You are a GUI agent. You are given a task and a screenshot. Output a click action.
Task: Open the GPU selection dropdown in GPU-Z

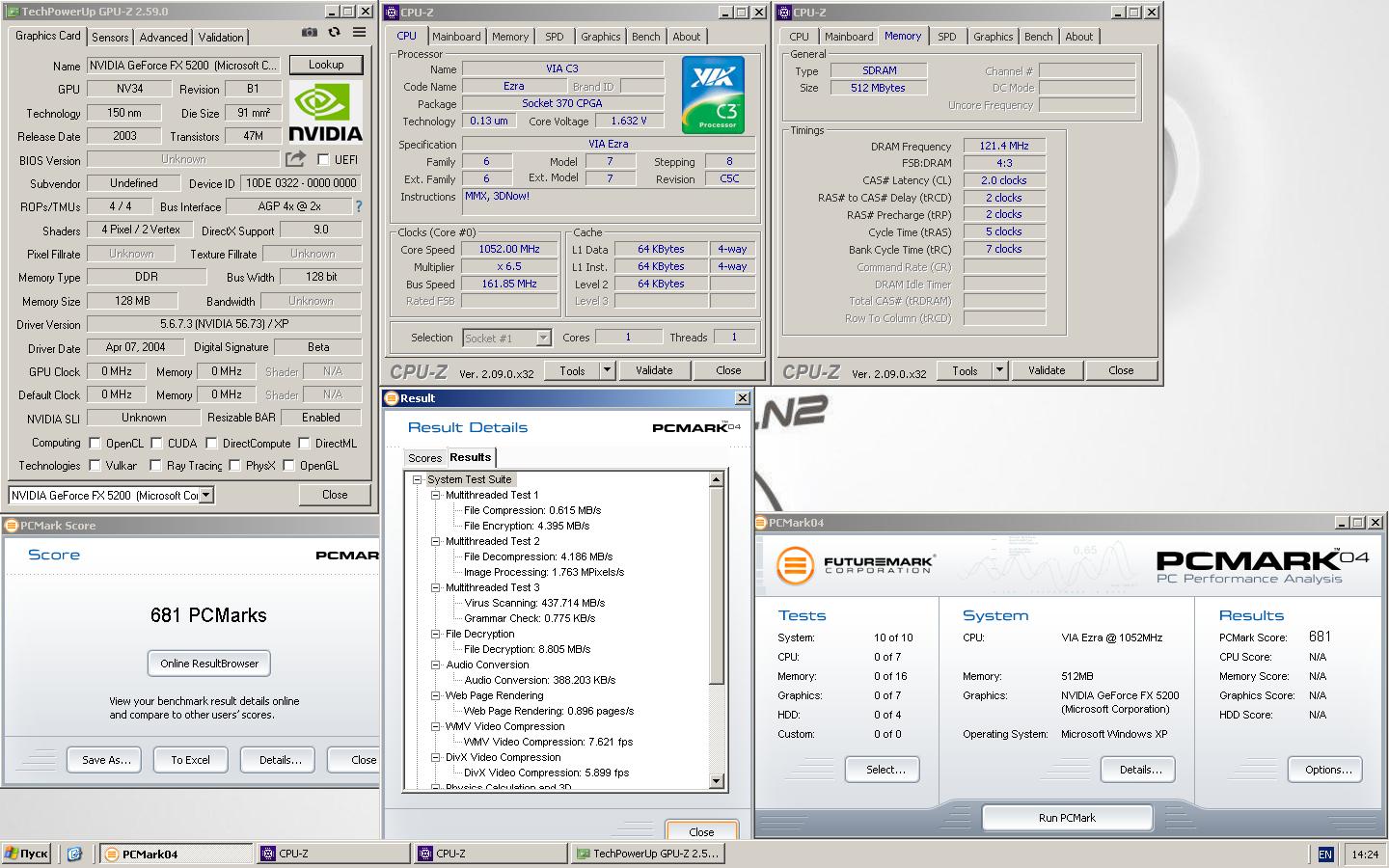pos(205,495)
